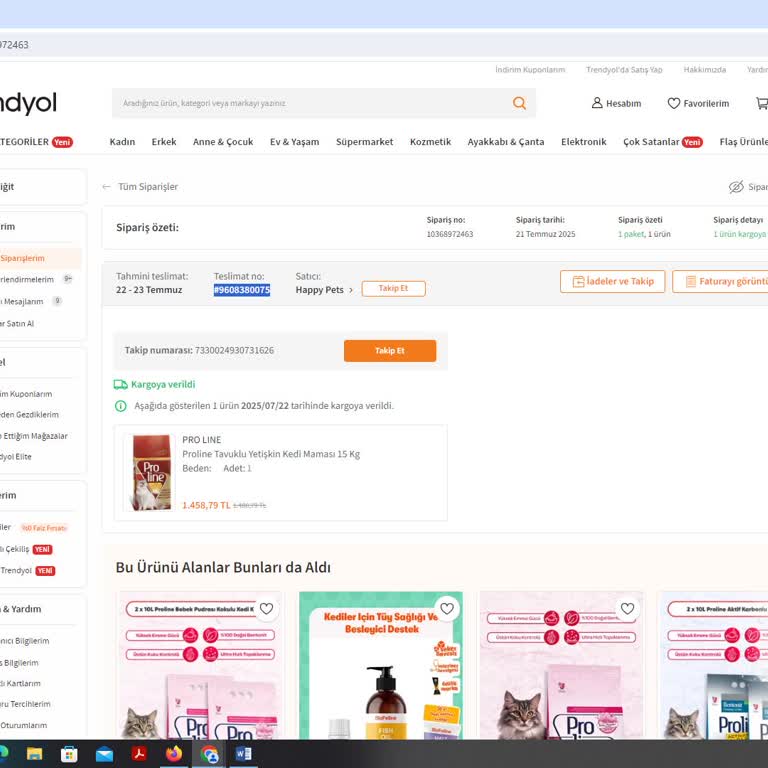Open the Ev & Yaşam category
768x768 pixels.
[294, 142]
